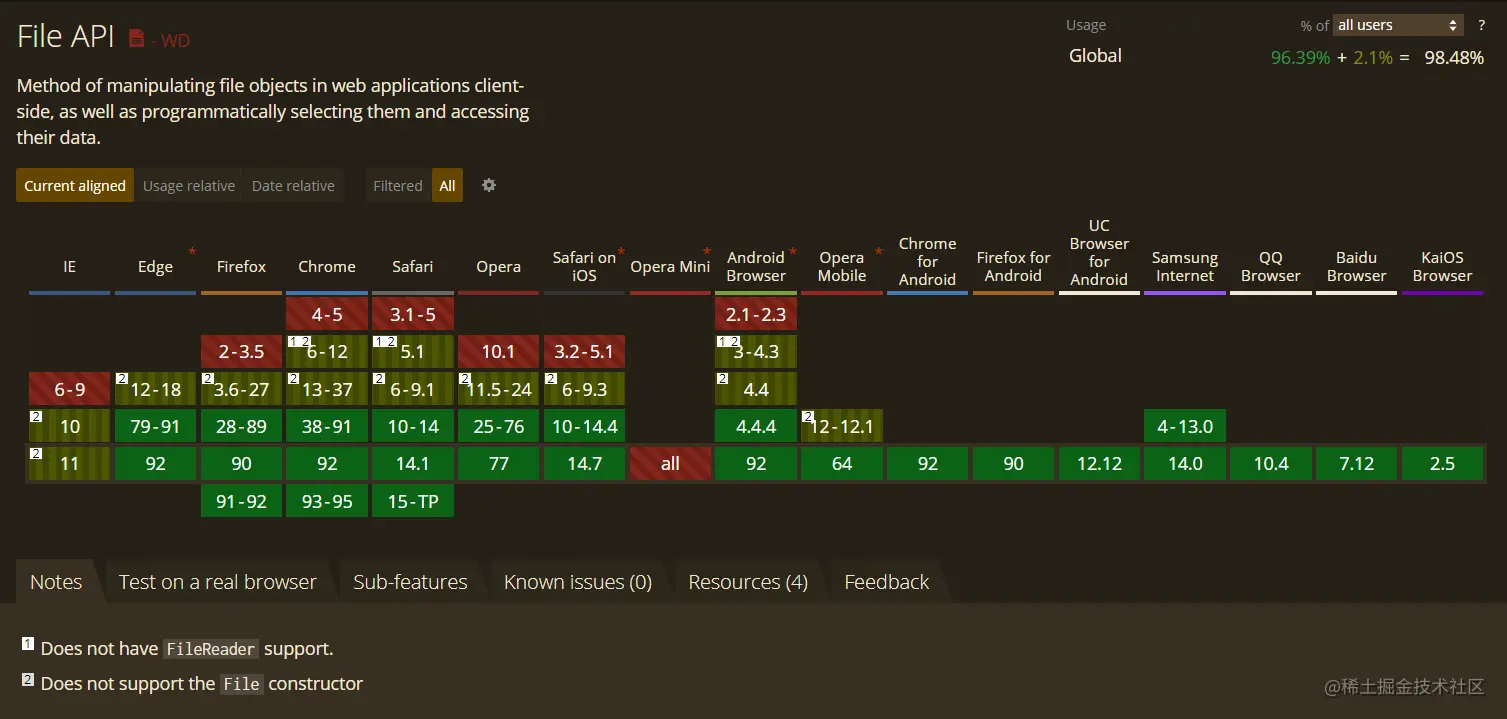Viewport: 1507px width, 719px height.
Task: Click the IE column header
Action: point(70,267)
